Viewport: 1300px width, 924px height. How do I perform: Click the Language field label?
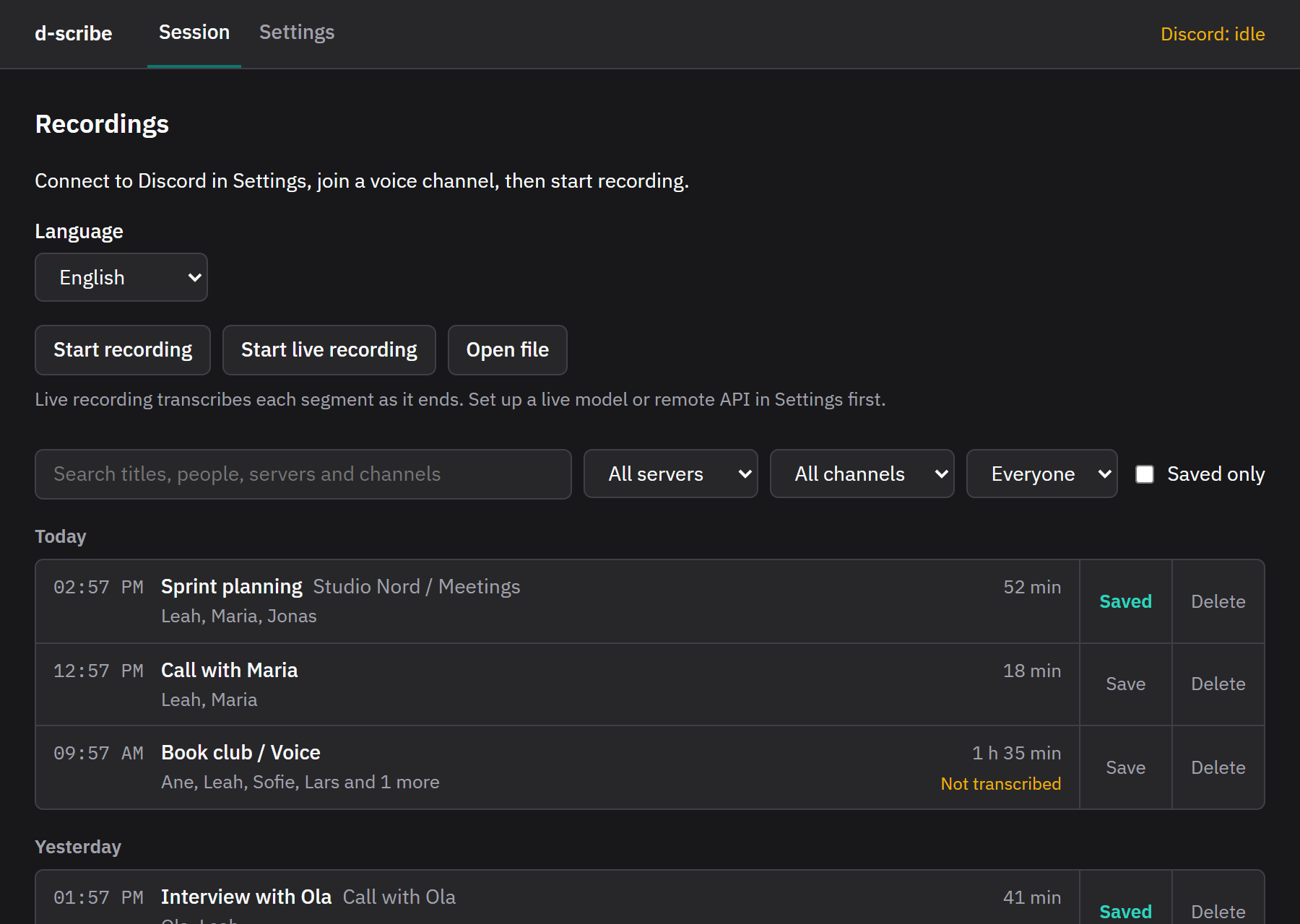(x=79, y=232)
